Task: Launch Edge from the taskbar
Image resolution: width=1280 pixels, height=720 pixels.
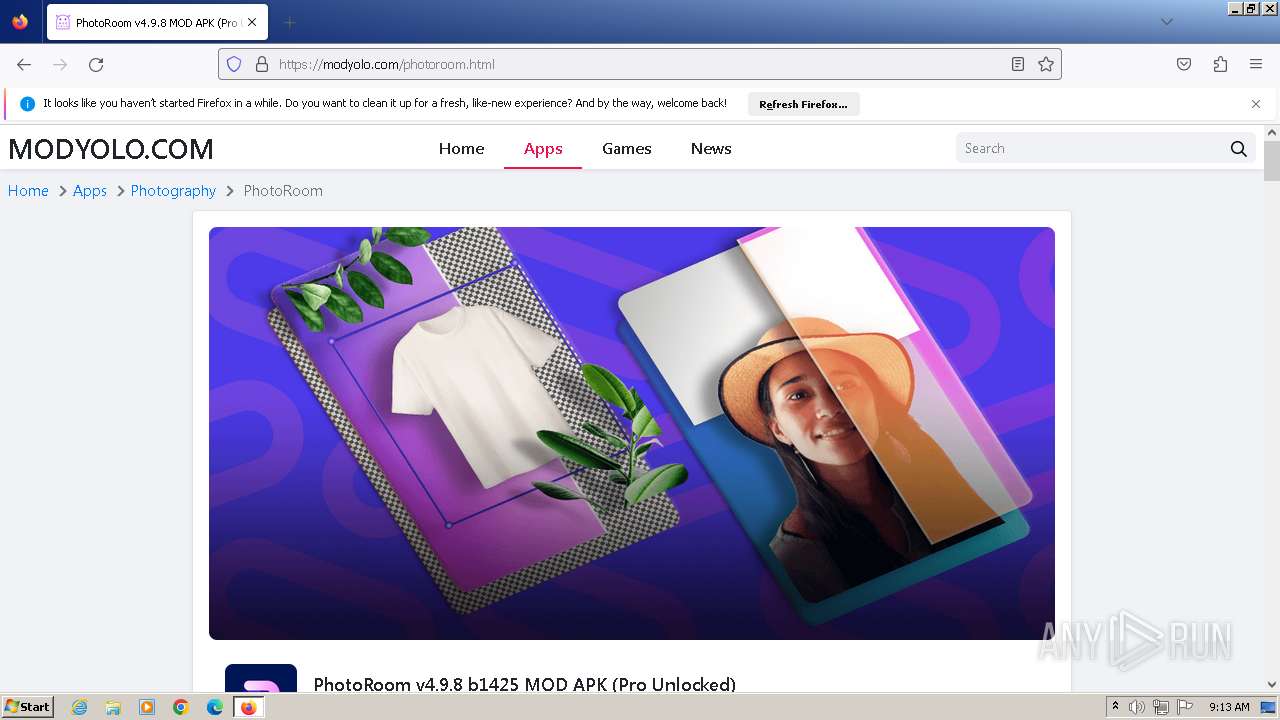Action: 215,707
